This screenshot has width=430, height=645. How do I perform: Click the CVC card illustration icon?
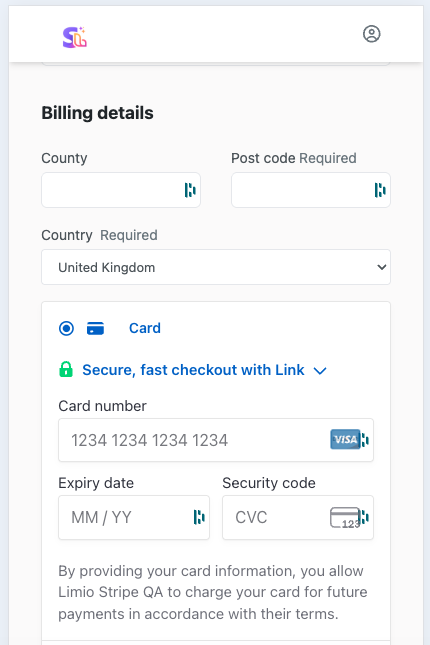(x=345, y=517)
